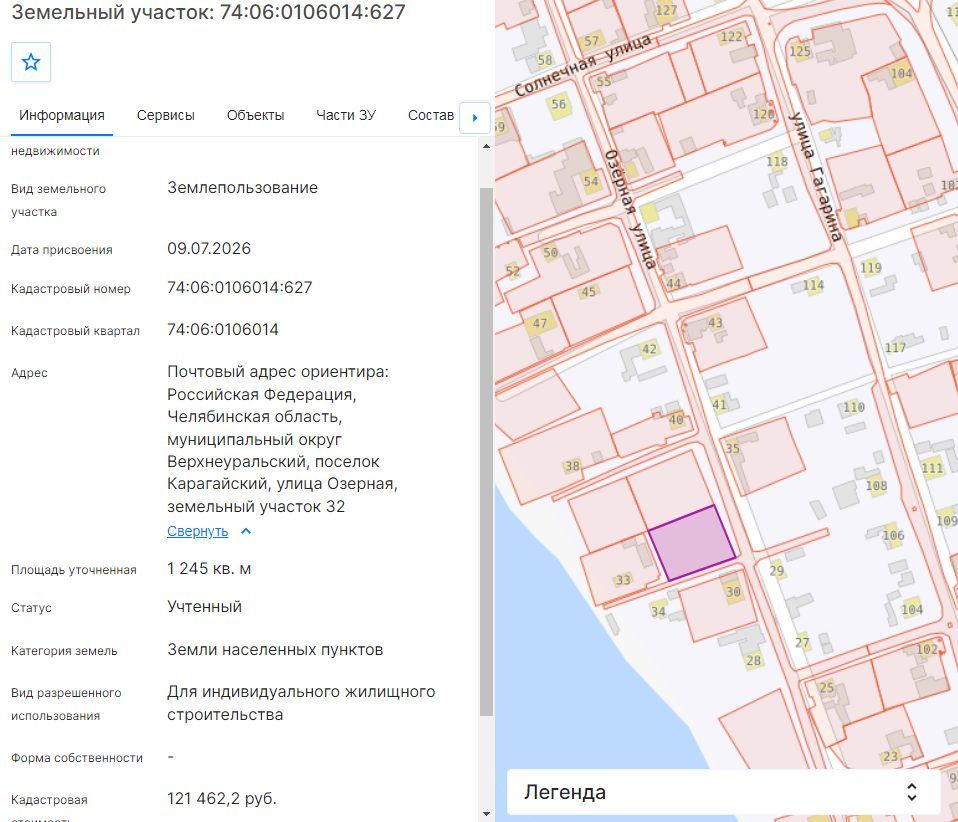Click house number 33 on the map
This screenshot has width=958, height=822.
[x=623, y=580]
